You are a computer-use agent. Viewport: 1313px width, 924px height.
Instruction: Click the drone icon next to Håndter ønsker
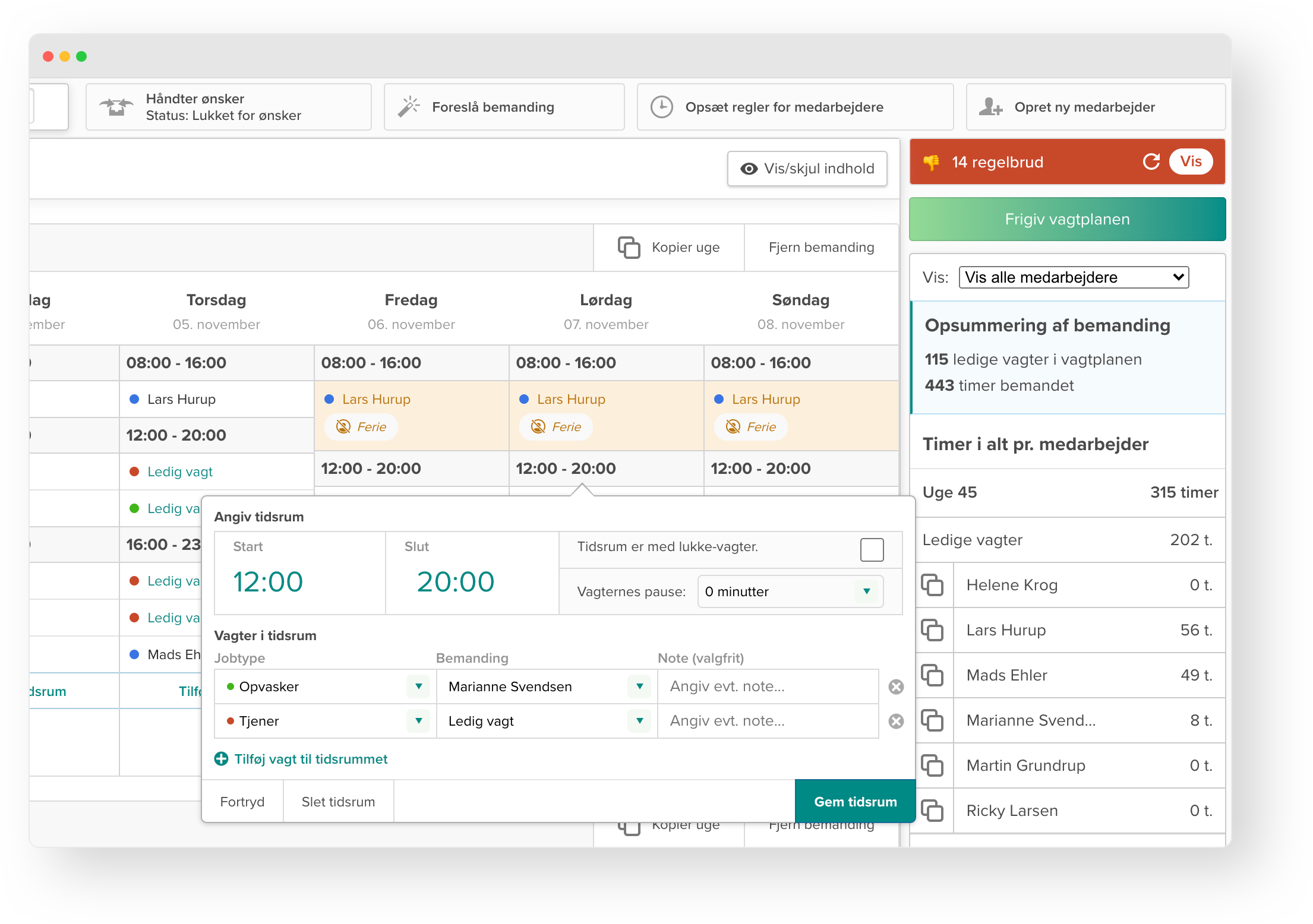coord(116,107)
